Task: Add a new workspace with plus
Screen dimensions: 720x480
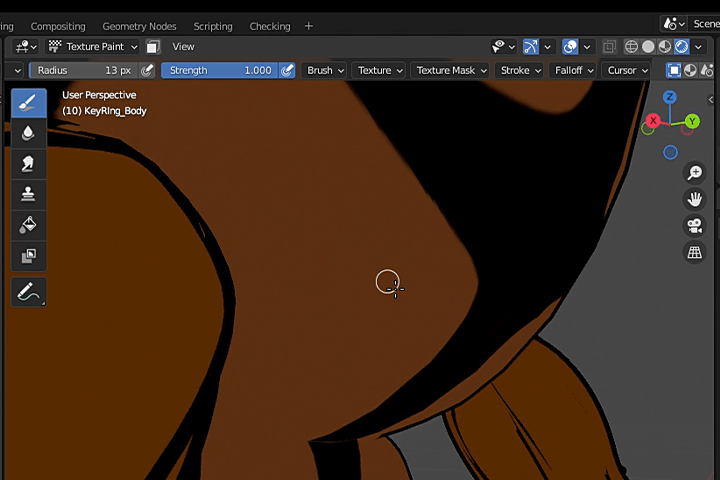Action: click(309, 26)
